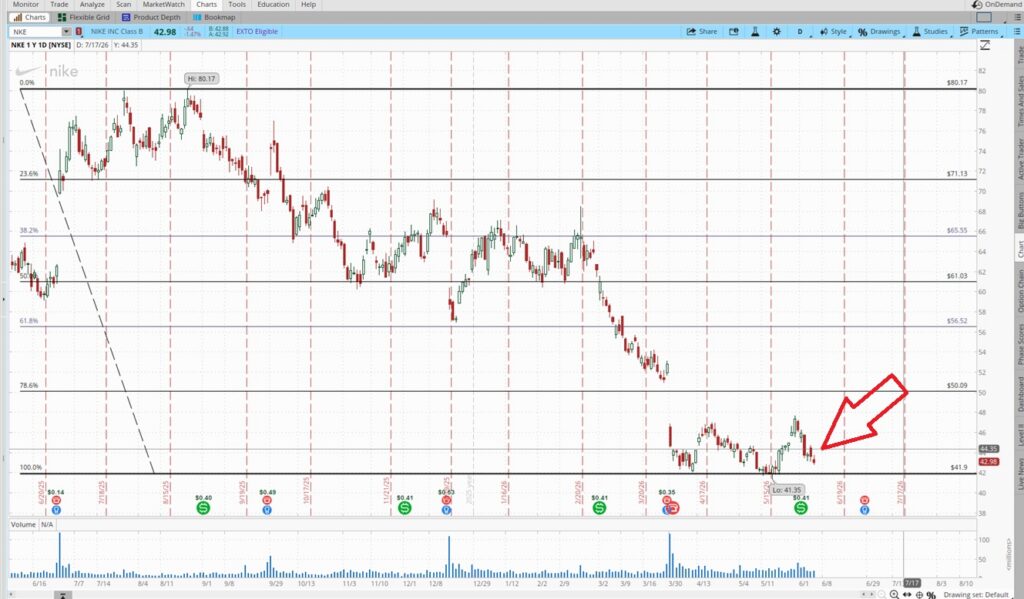Open the Product Depth sub-tab
This screenshot has height=599, width=1024.
pyautogui.click(x=152, y=18)
